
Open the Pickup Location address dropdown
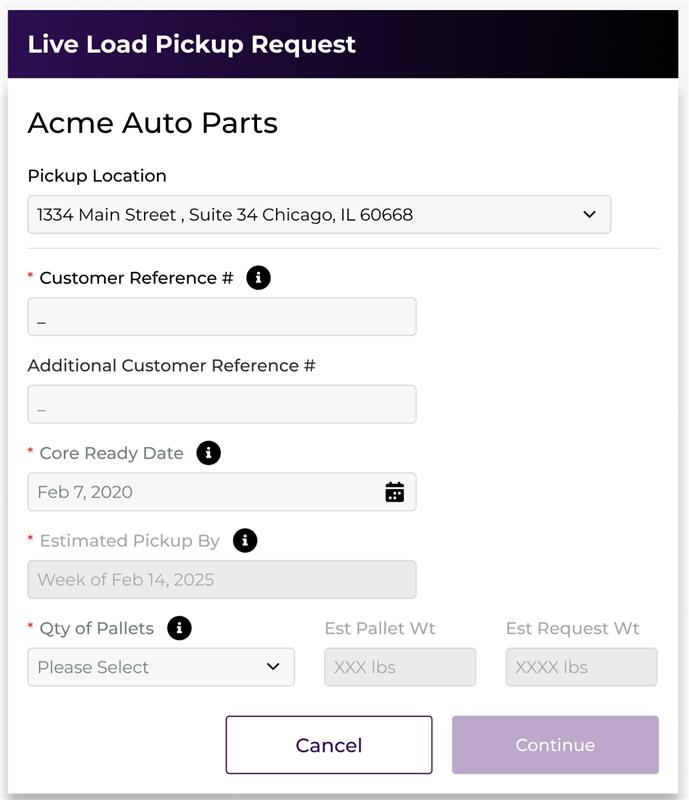click(x=318, y=215)
